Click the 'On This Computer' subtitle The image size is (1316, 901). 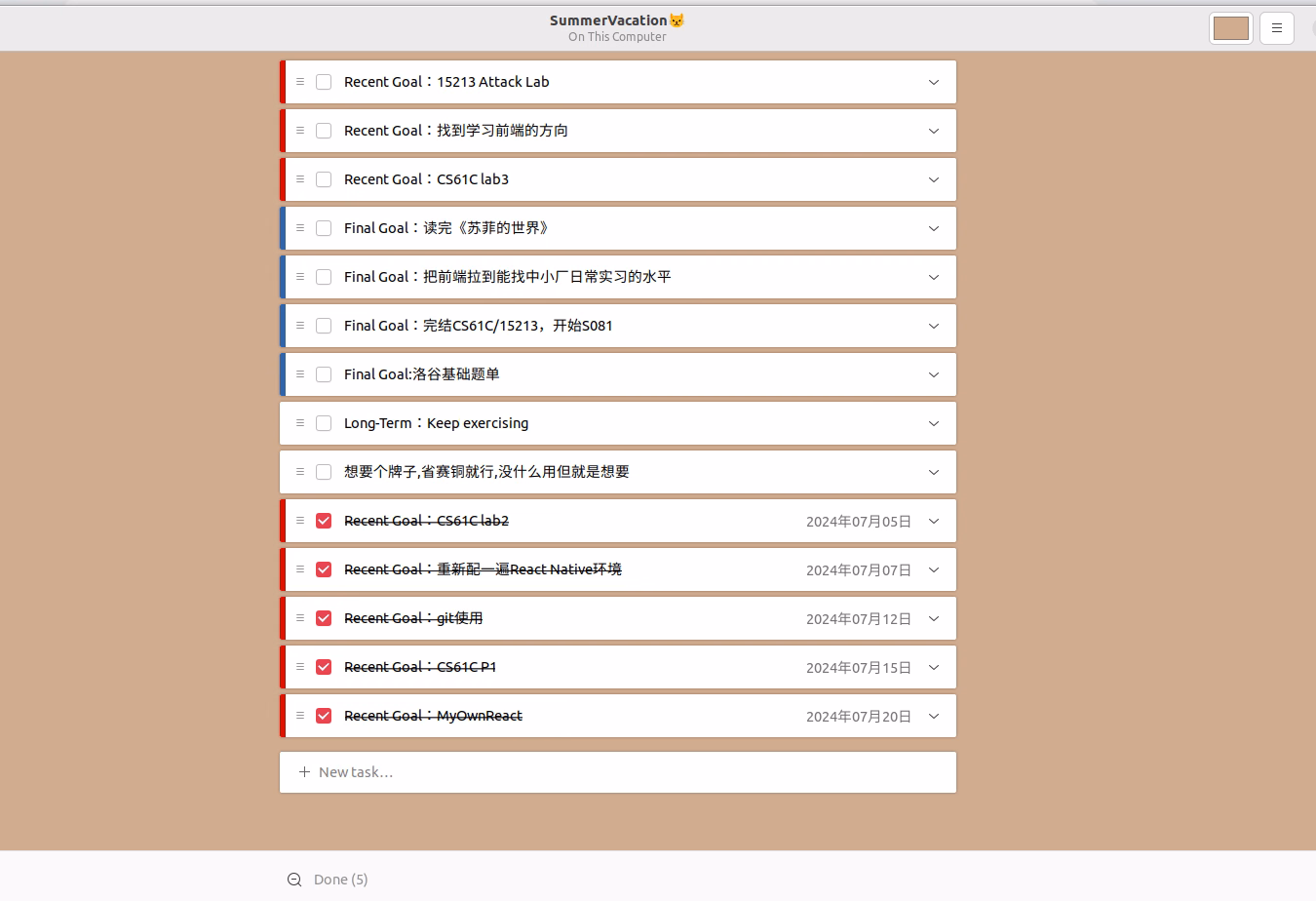617,37
